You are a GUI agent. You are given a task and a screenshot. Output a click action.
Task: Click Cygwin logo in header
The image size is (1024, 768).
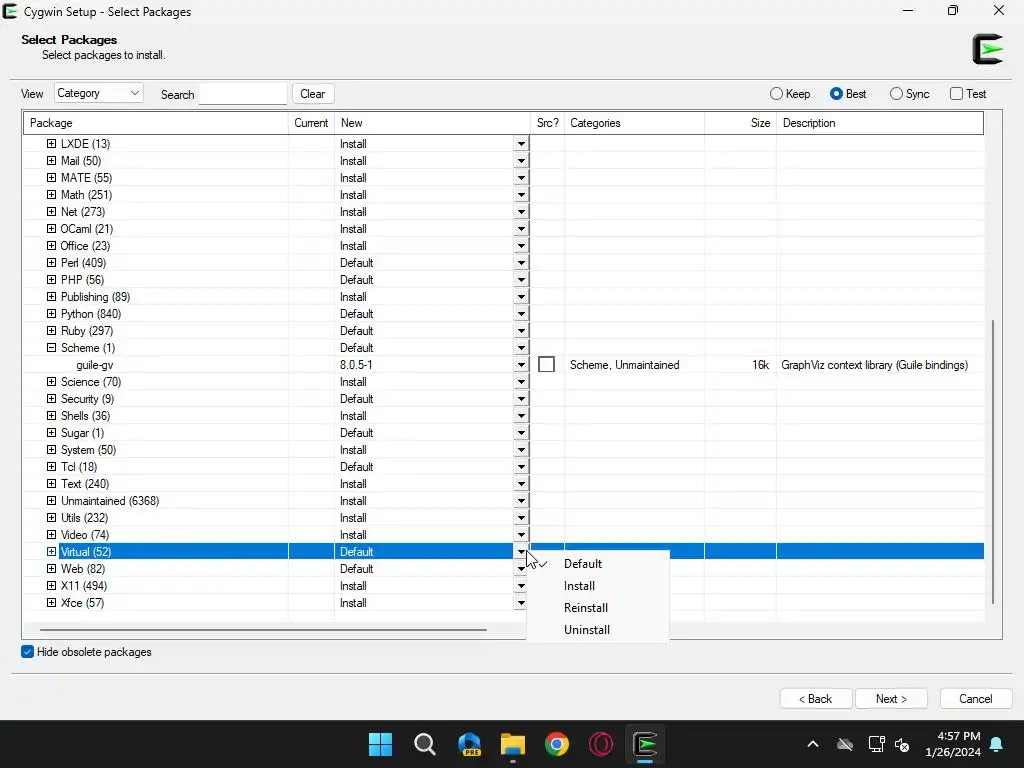(x=987, y=49)
